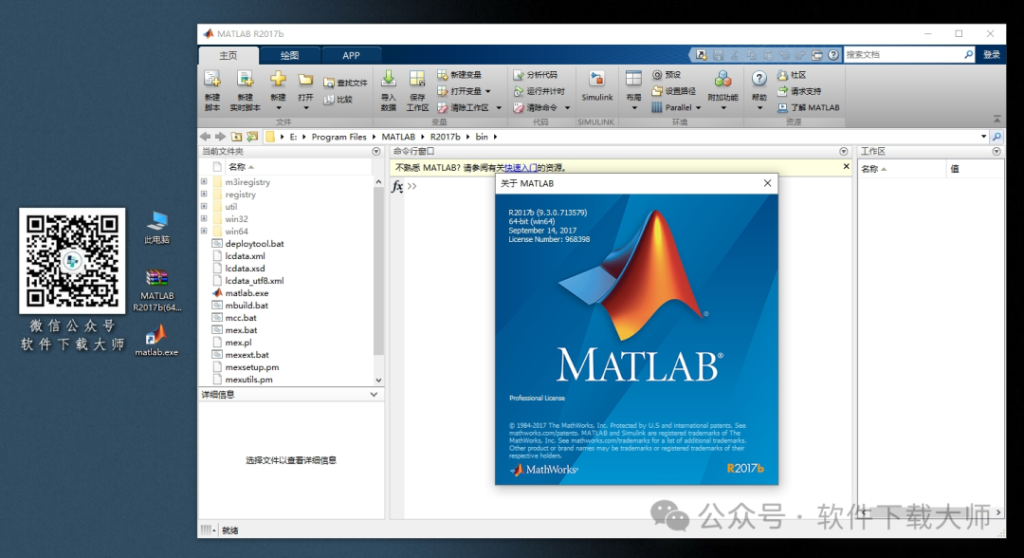The height and width of the screenshot is (558, 1024).
Task: Click the 附加功能 cubes icon
Action: point(723,80)
